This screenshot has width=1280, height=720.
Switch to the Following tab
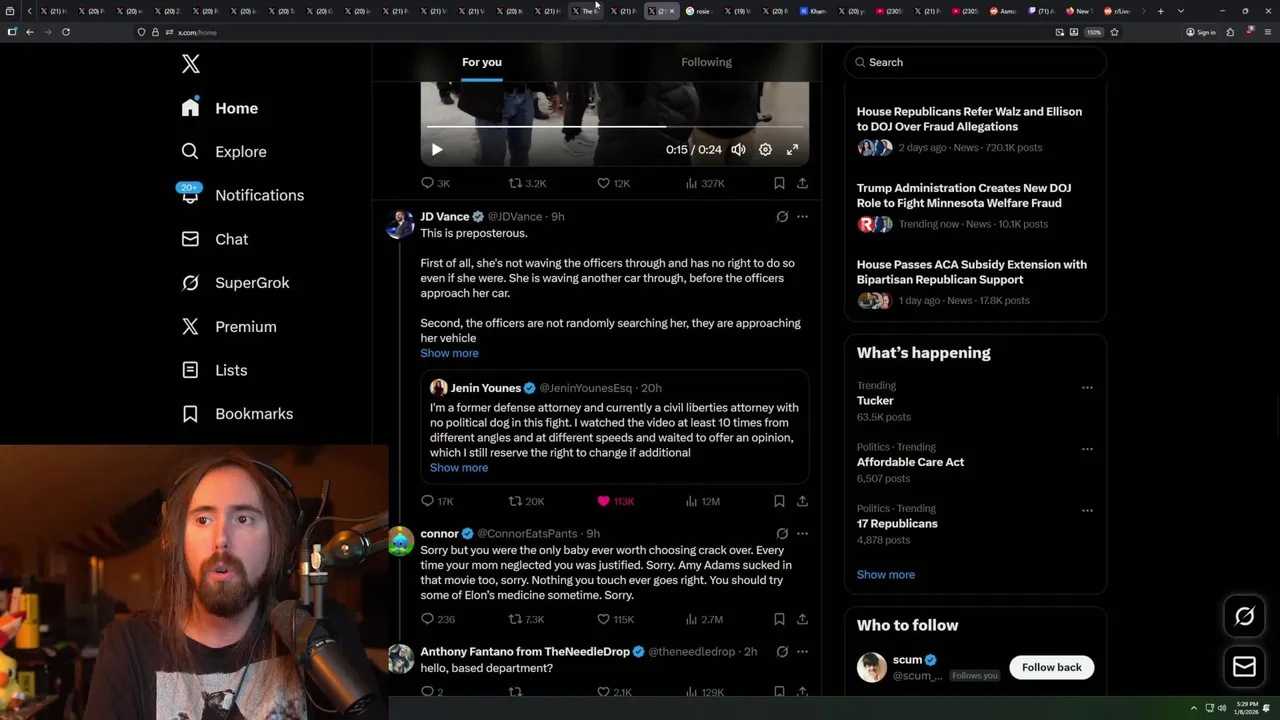(707, 62)
